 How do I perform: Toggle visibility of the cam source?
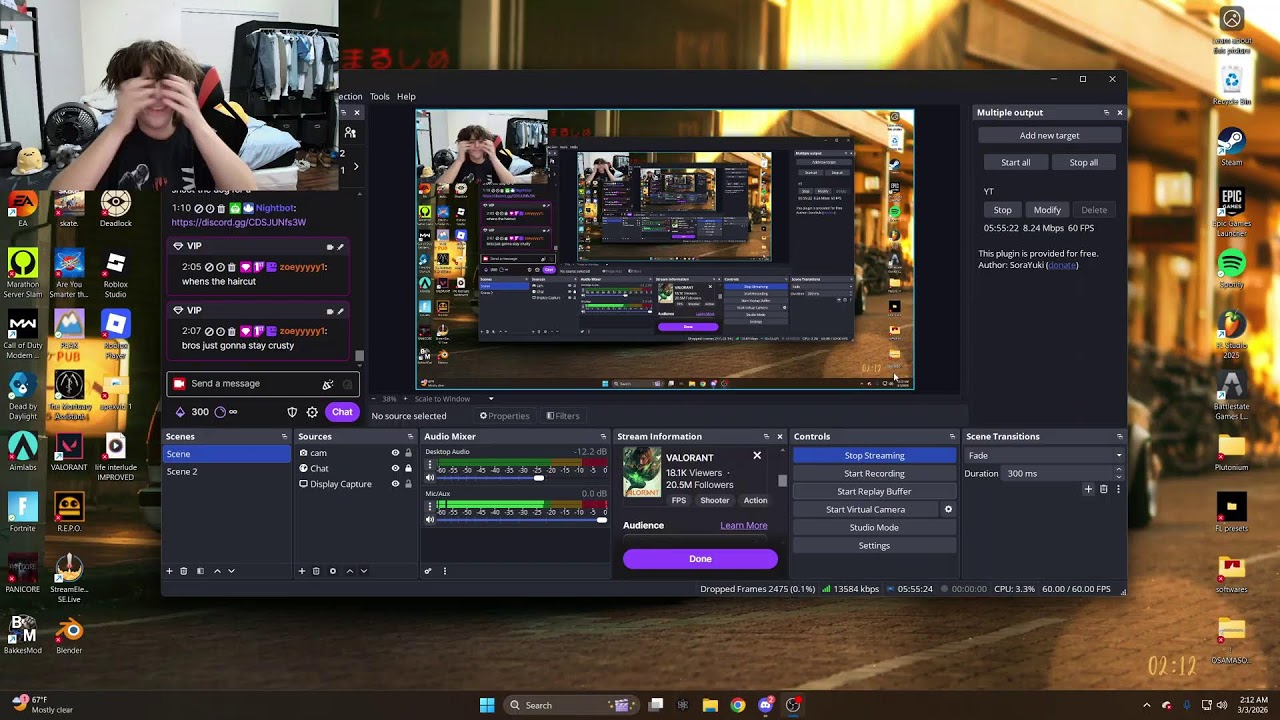coord(395,453)
